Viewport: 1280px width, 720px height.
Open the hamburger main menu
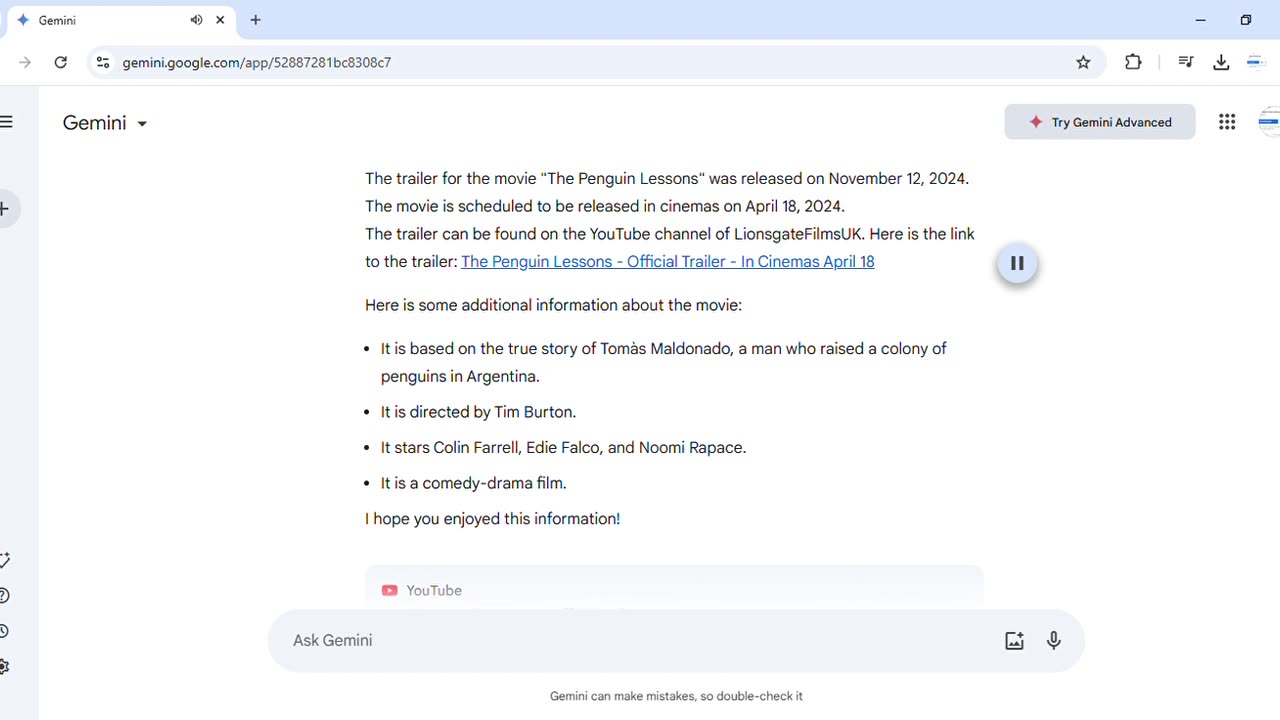[6, 122]
